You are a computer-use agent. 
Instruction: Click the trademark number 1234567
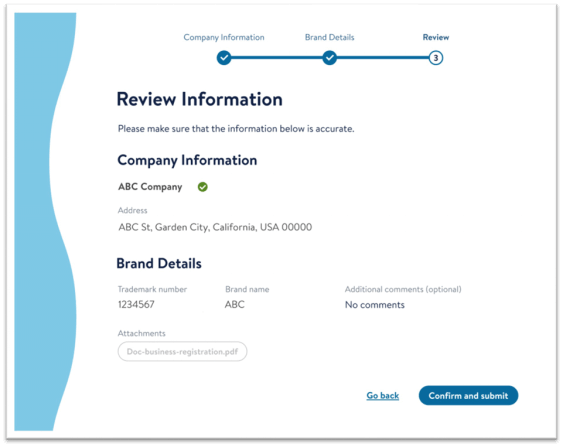[136, 304]
